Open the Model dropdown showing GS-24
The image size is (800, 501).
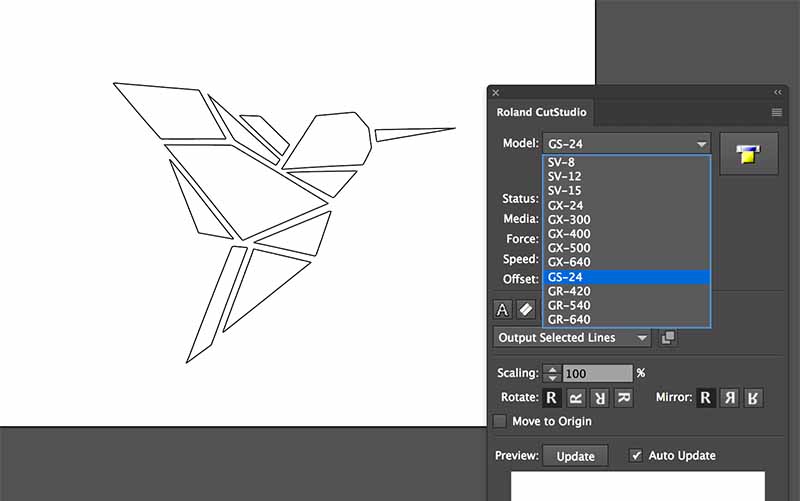click(627, 144)
